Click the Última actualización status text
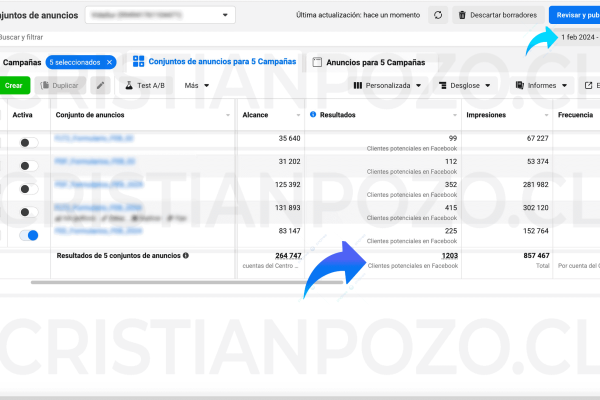This screenshot has width=600, height=400. [358, 15]
